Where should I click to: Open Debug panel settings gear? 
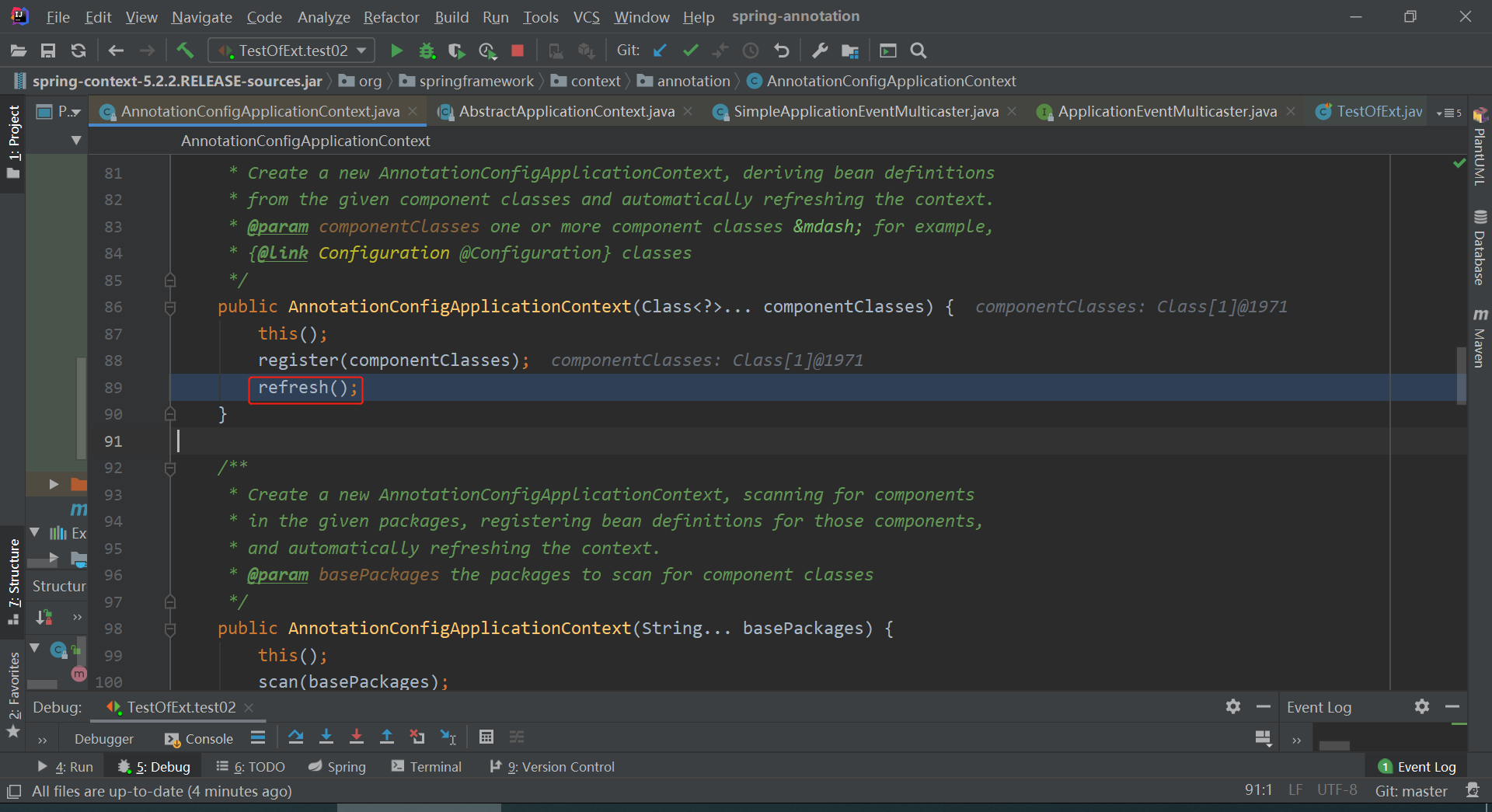(x=1233, y=706)
